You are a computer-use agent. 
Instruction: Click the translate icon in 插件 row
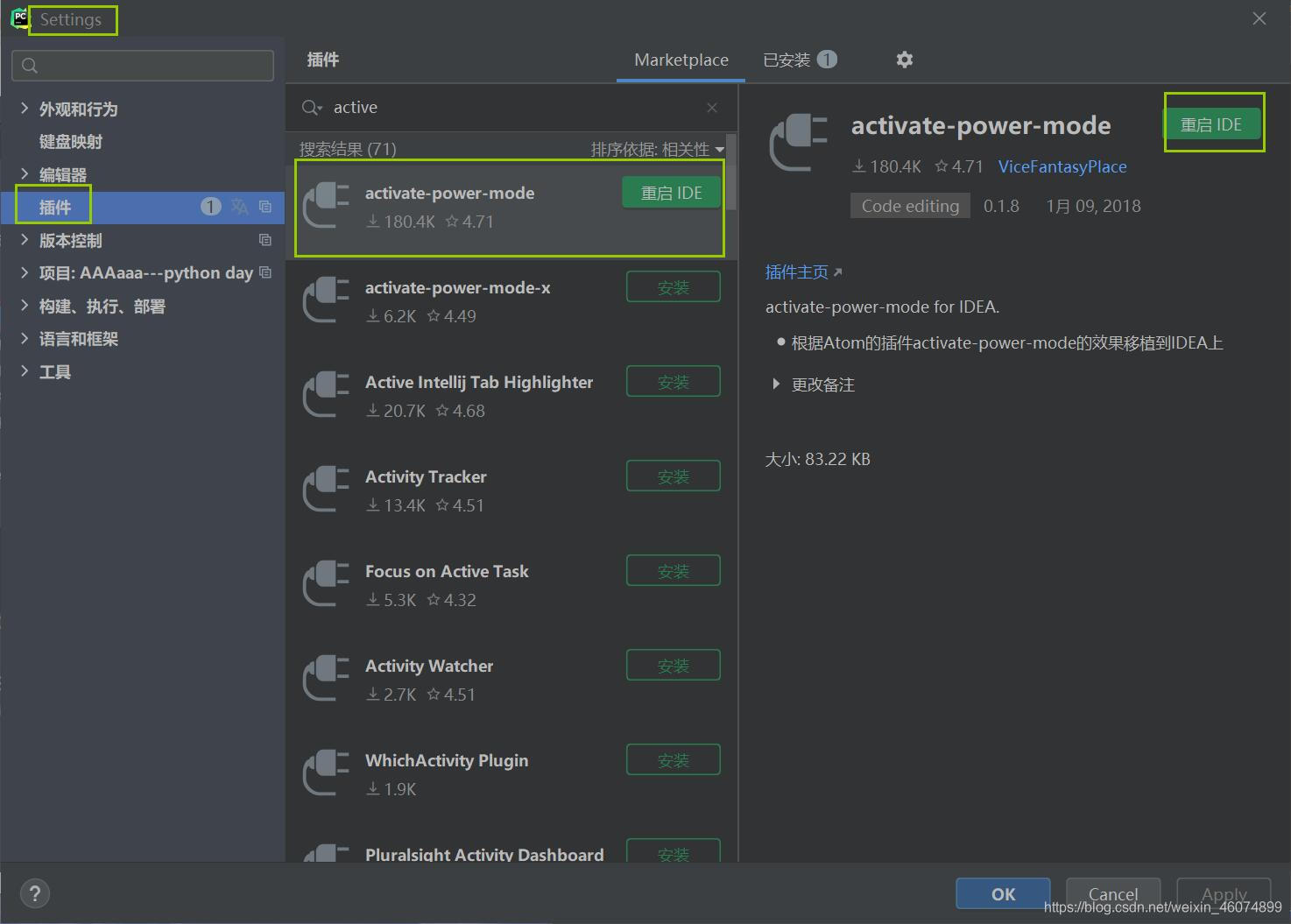click(x=239, y=207)
